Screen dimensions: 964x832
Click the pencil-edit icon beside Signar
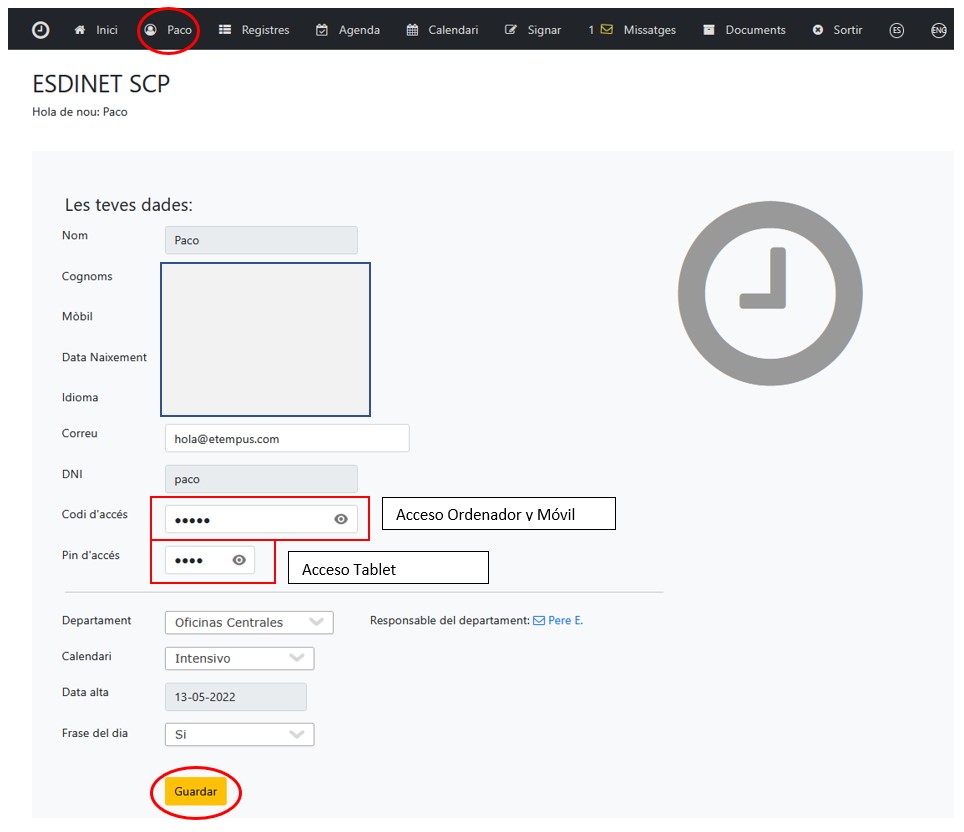tap(510, 30)
